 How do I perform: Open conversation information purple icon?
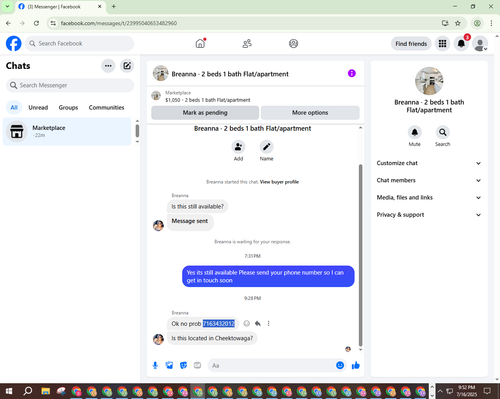click(352, 73)
